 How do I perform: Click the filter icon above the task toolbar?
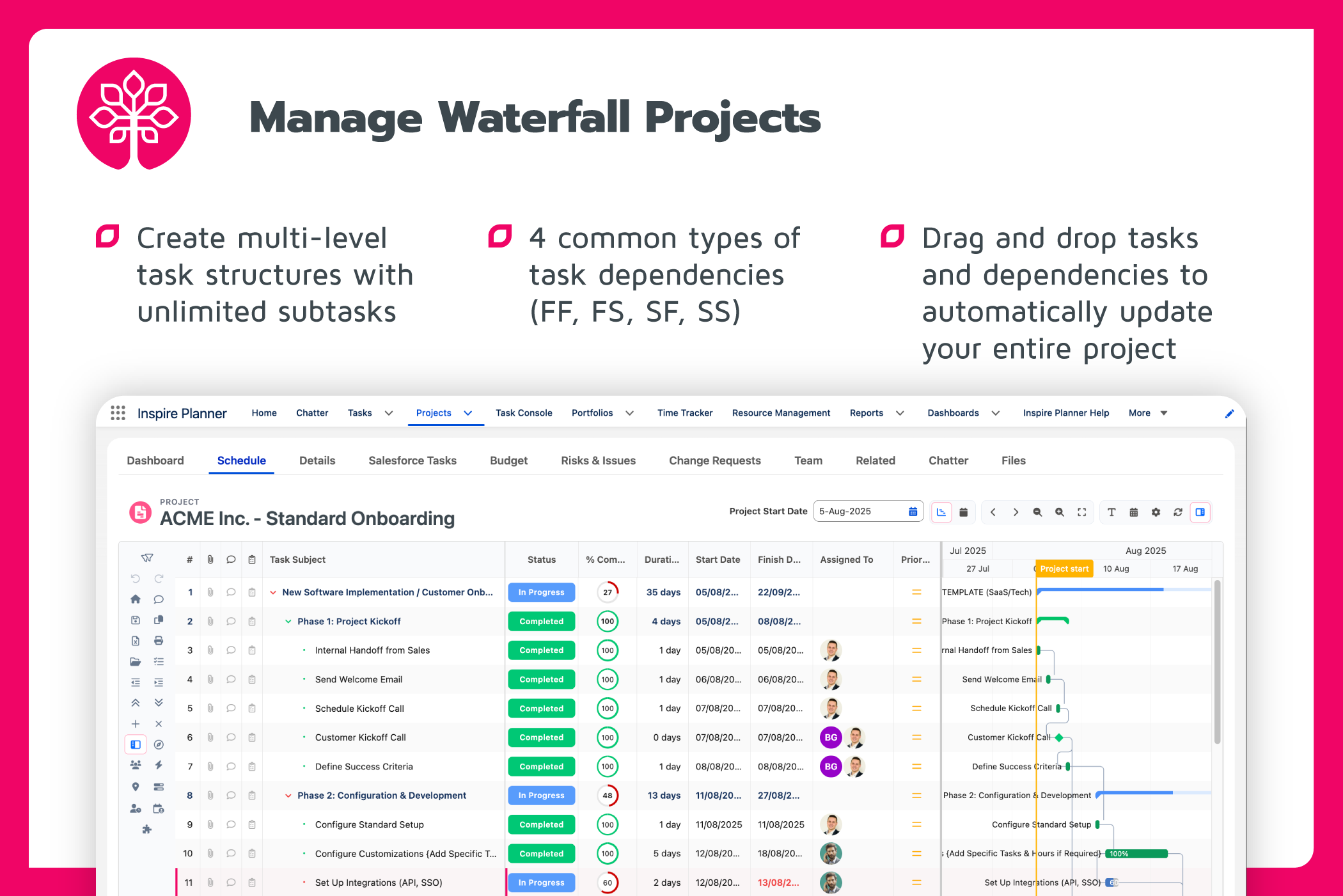tap(147, 558)
